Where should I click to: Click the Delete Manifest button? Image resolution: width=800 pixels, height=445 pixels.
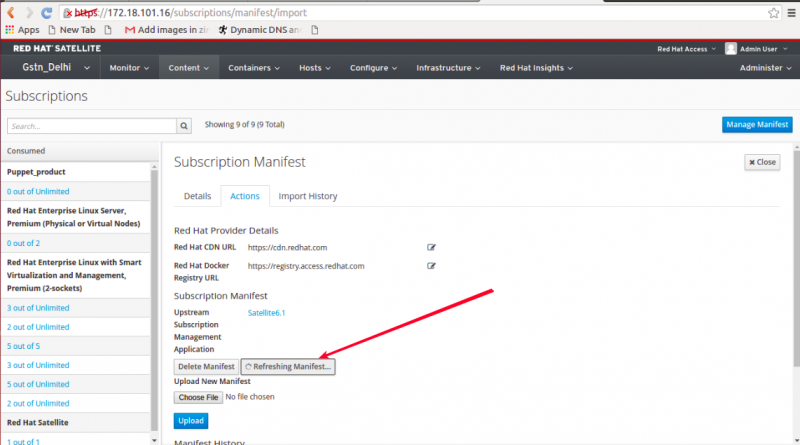point(206,366)
